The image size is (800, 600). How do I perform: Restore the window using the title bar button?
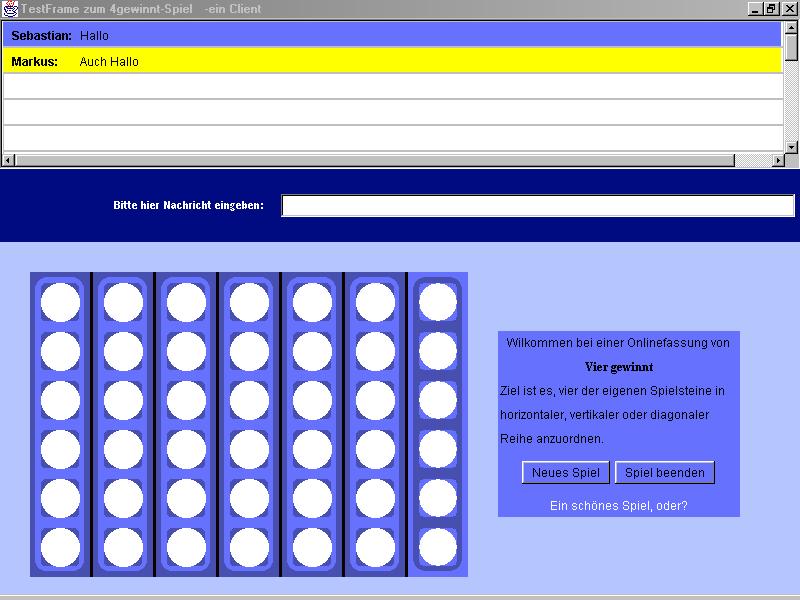771,9
